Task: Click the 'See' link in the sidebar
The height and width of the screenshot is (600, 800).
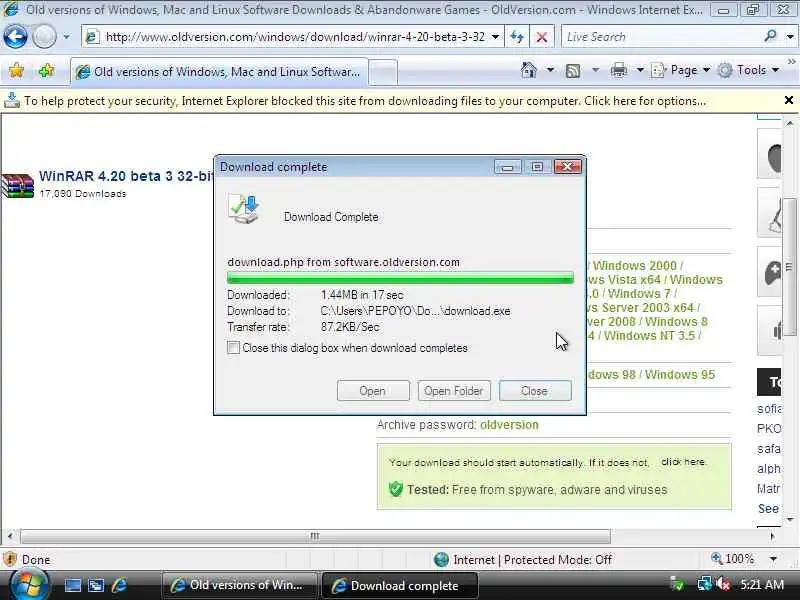Action: point(768,509)
